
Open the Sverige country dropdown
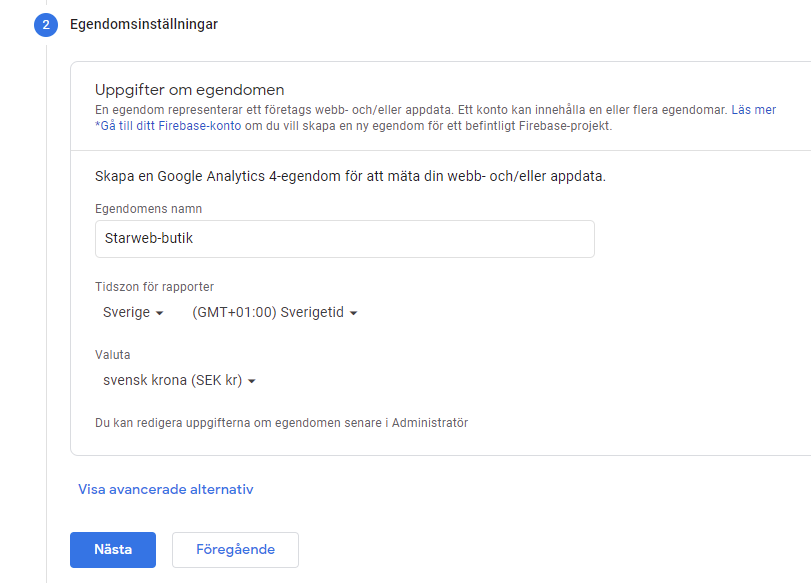pyautogui.click(x=133, y=312)
